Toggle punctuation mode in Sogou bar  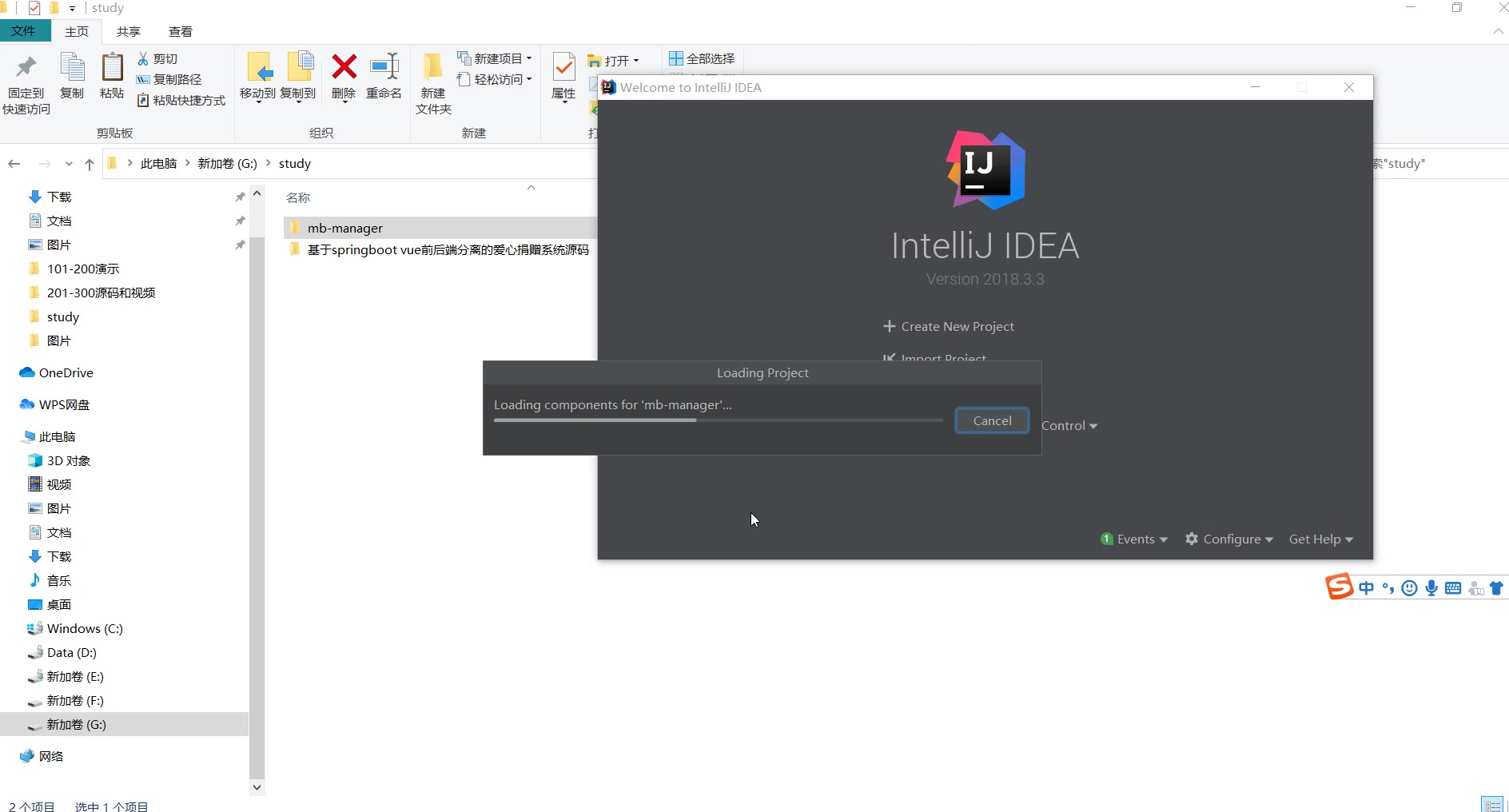click(x=1388, y=588)
